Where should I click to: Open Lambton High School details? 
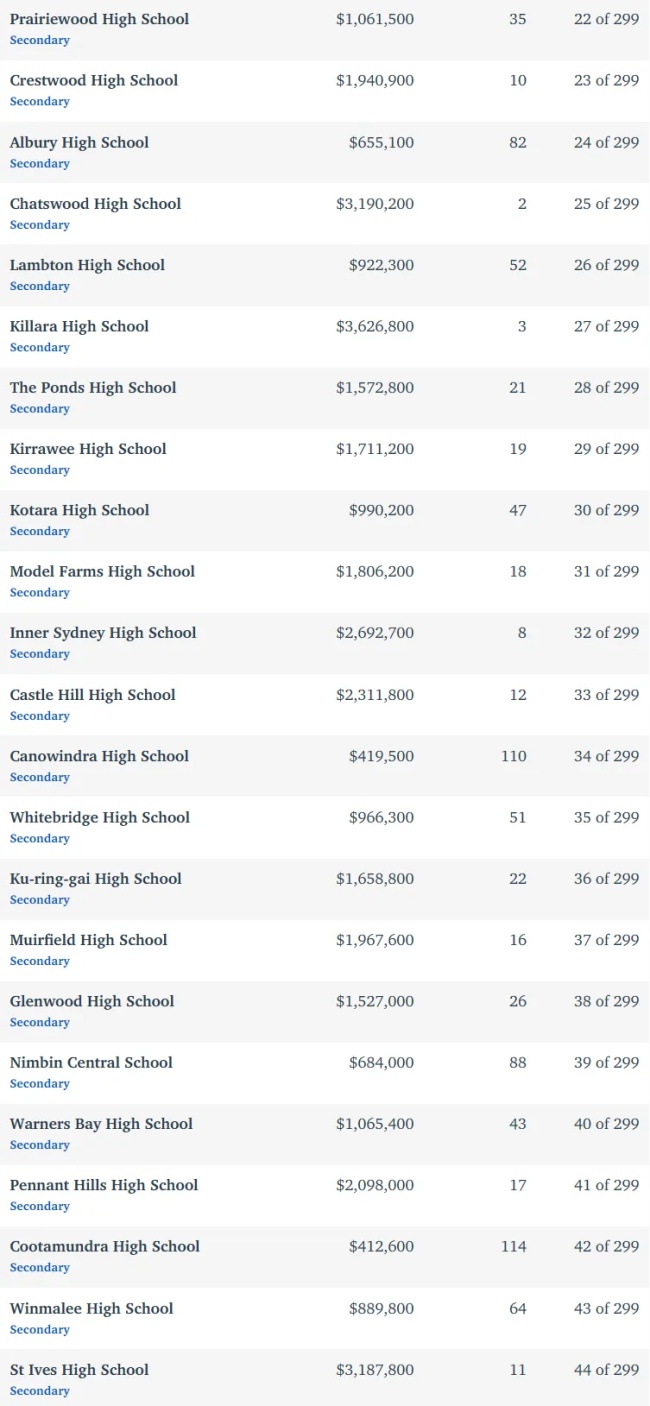87,265
